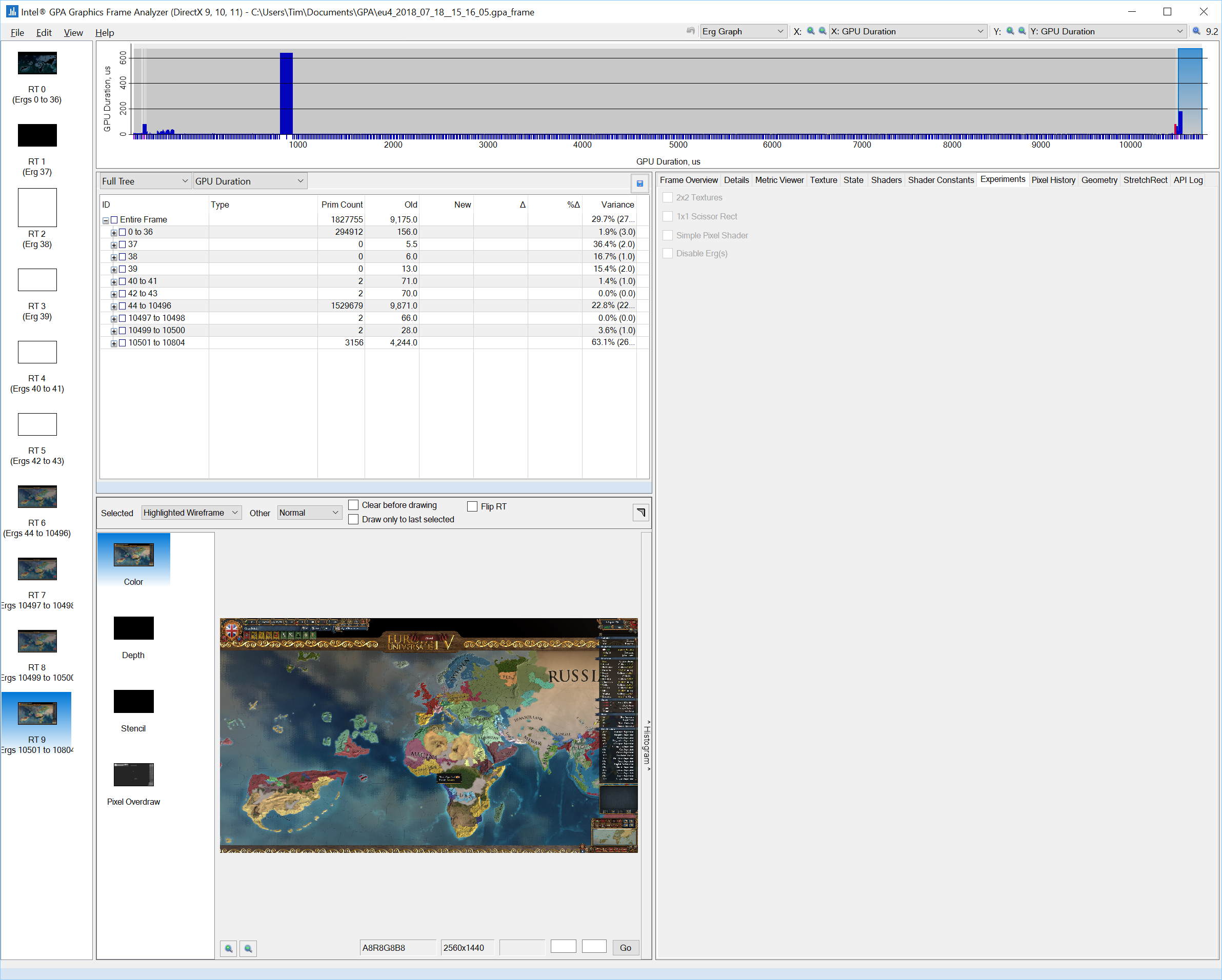
Task: Expand the 40 to 41 erg group
Action: [x=113, y=282]
